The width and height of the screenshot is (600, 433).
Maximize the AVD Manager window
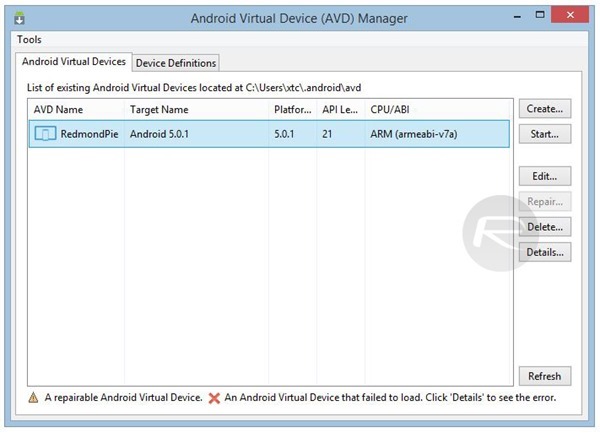(540, 15)
